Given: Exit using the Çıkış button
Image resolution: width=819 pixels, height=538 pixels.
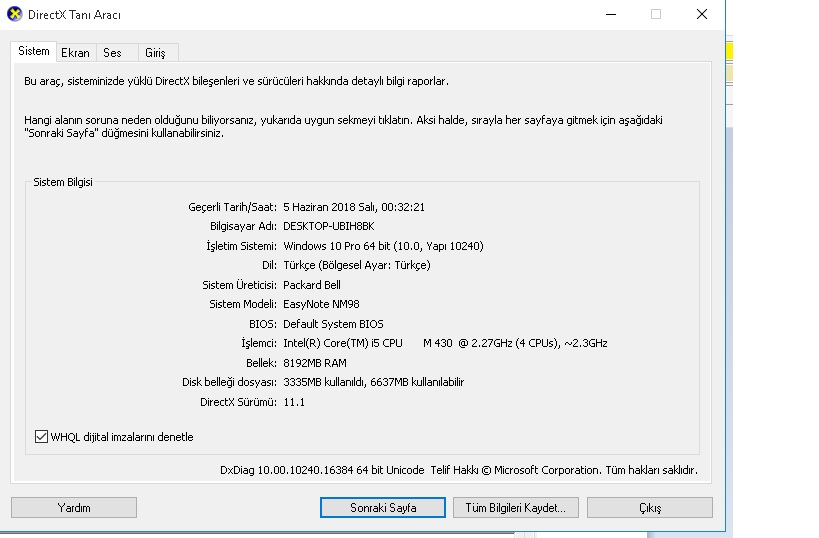Looking at the screenshot, I should point(649,508).
